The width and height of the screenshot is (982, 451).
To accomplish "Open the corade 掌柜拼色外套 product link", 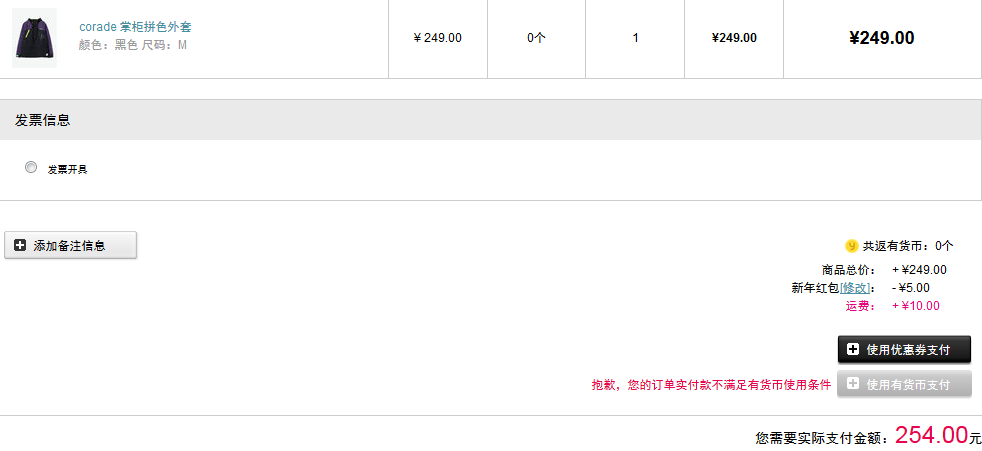I will tap(135, 27).
